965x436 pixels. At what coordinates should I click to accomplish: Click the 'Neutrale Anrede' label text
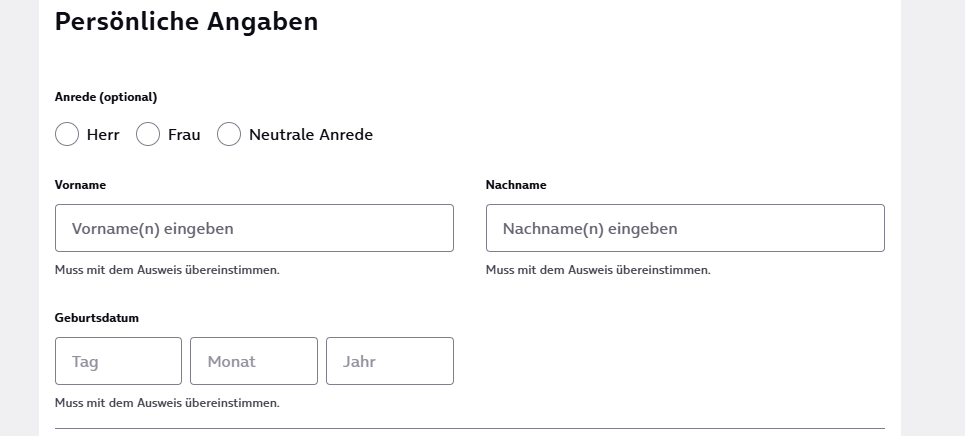[310, 135]
